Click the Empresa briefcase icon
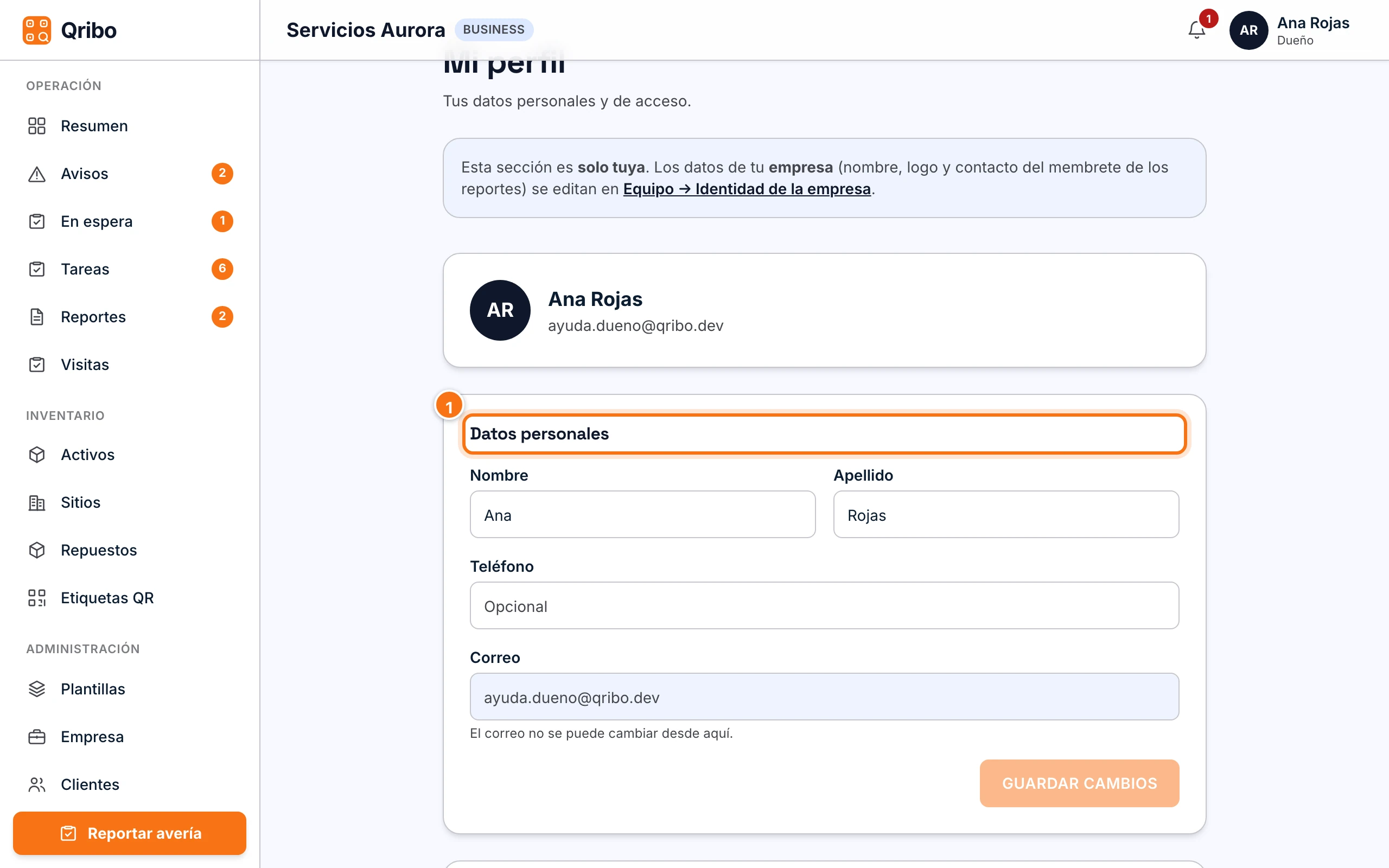Viewport: 1389px width, 868px height. tap(37, 737)
